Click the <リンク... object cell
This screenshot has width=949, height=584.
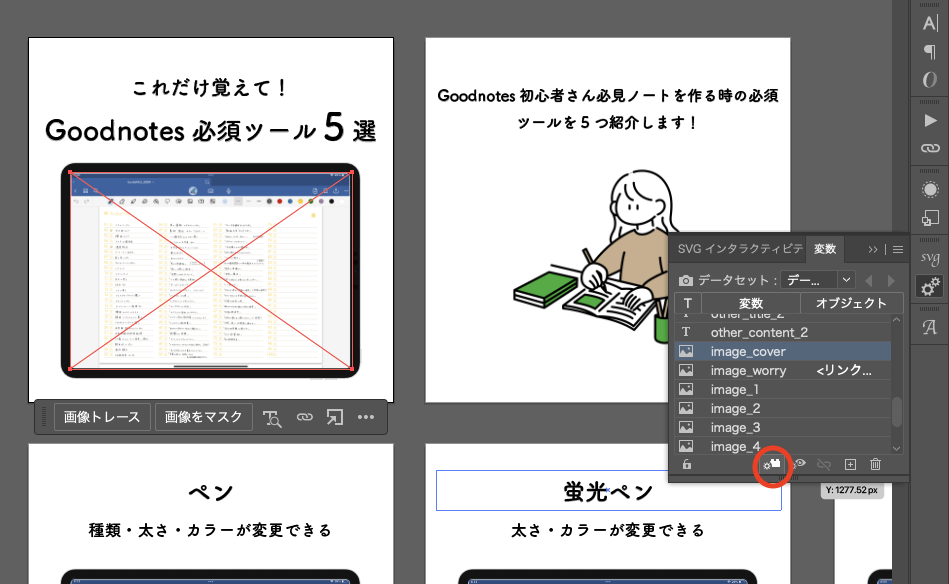pos(844,370)
